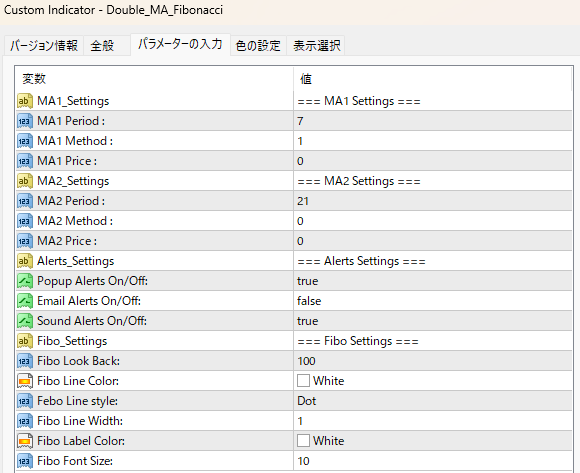Viewport: 580px width, 473px height.
Task: Click the integer icon beside Fibo Look Back
Action: (x=25, y=361)
